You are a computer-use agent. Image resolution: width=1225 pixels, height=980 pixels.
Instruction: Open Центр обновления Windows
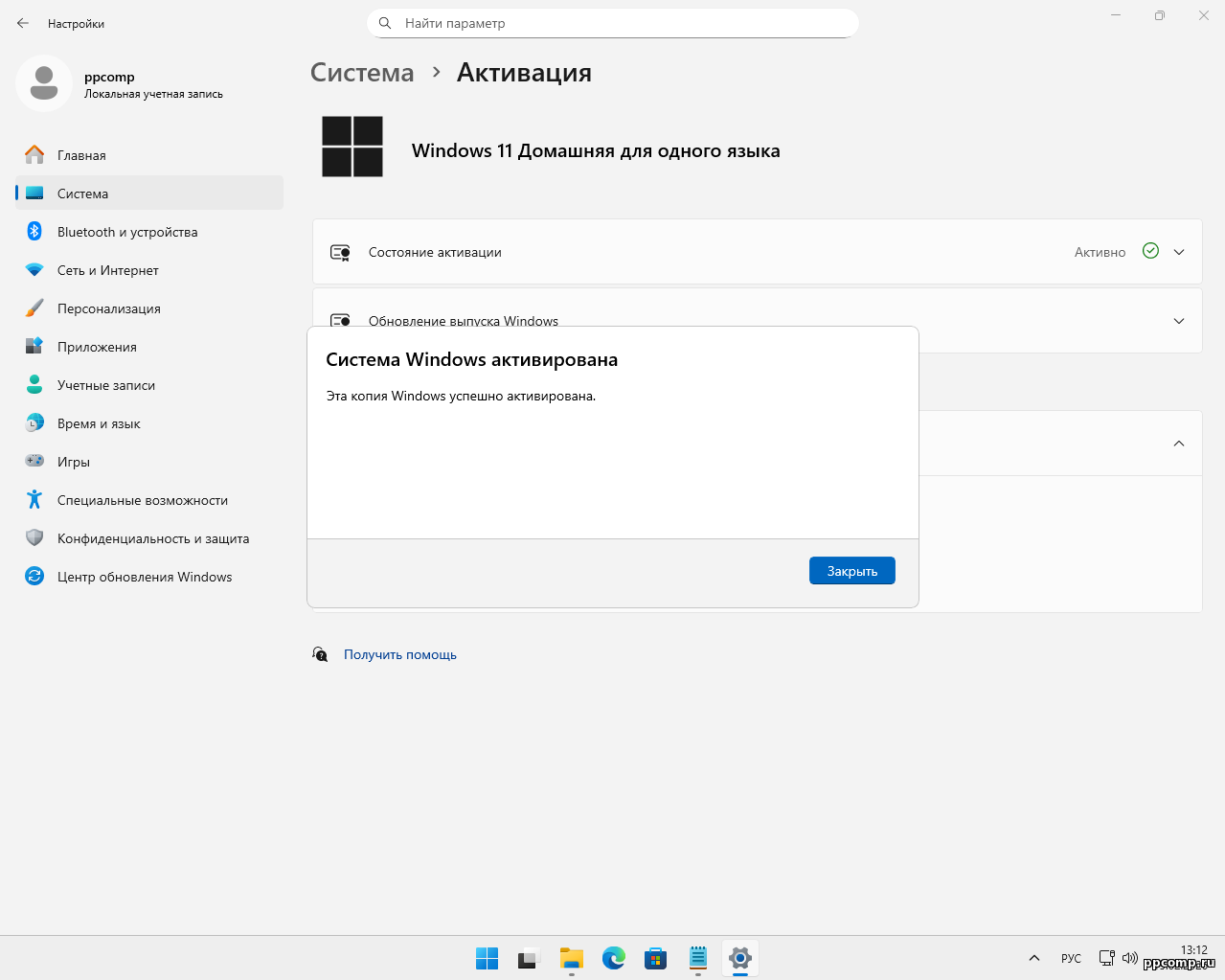[144, 577]
